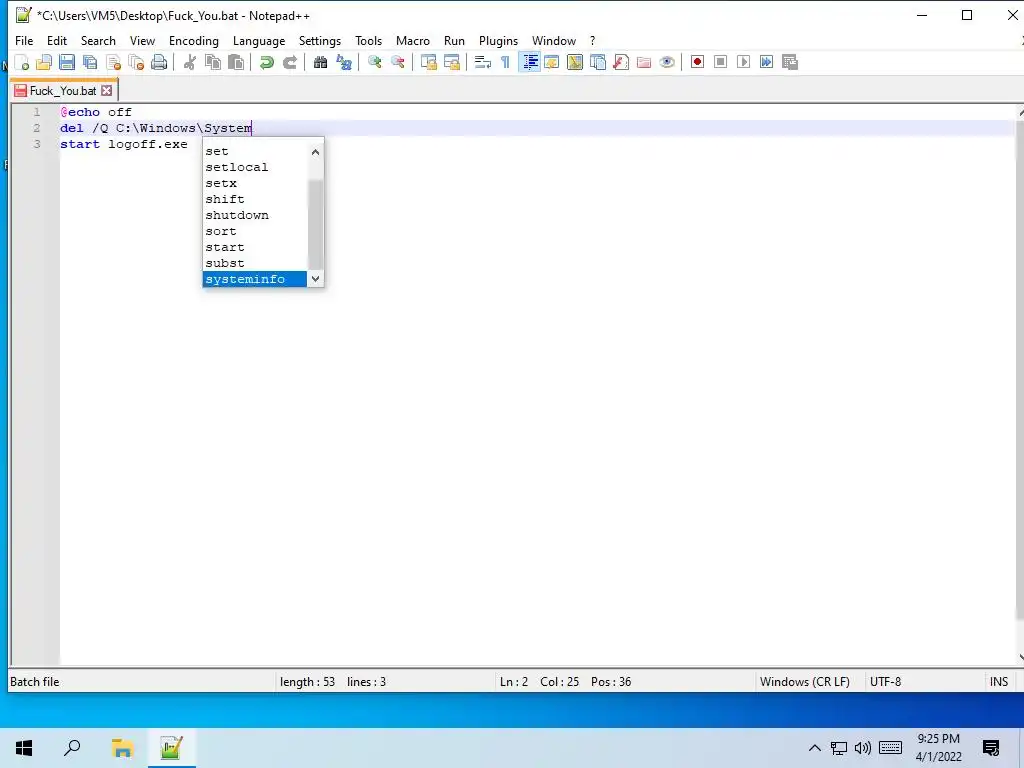Open a file using the Open folder icon

44,62
